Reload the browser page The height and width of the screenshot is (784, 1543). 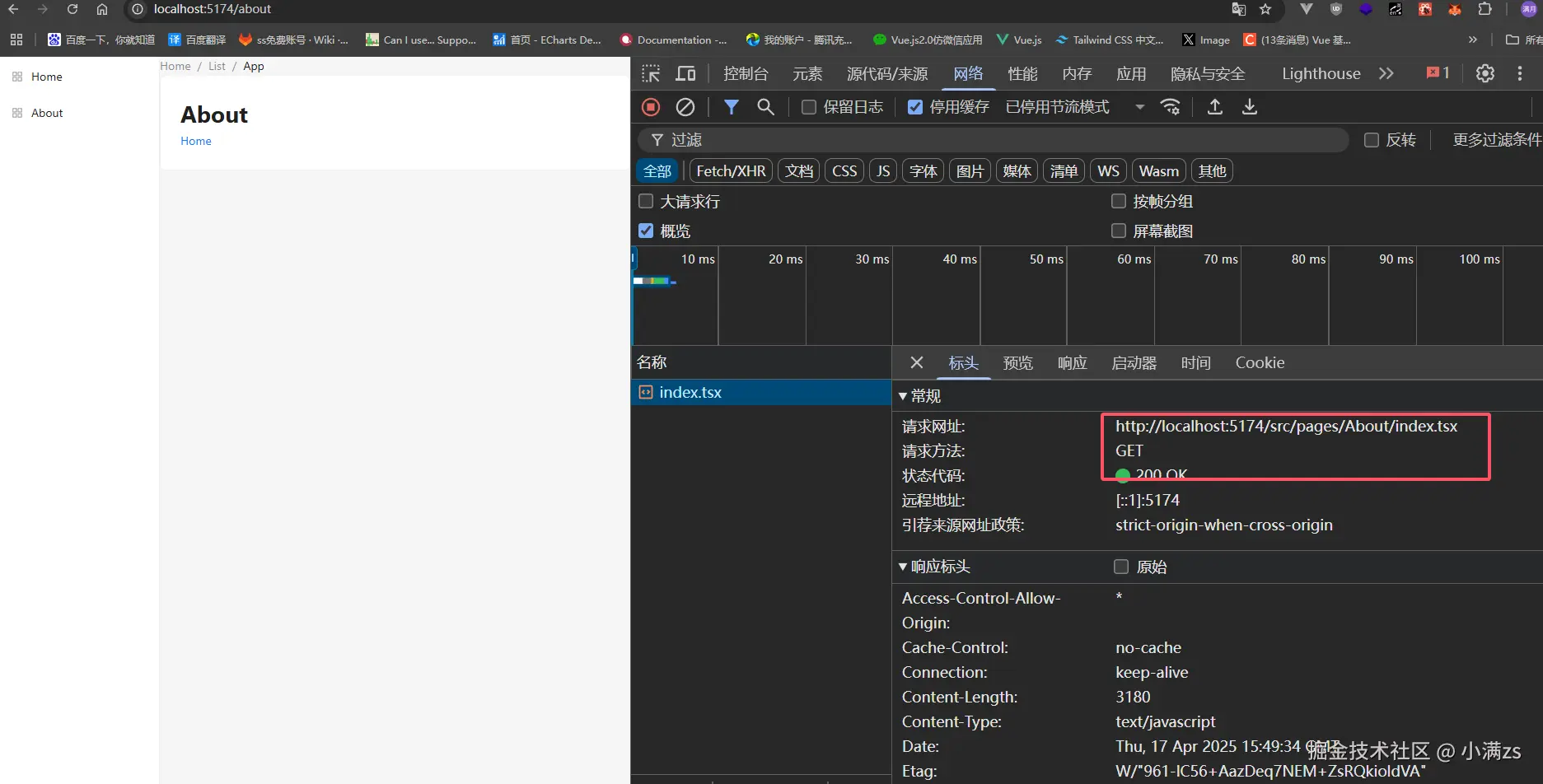pyautogui.click(x=72, y=9)
